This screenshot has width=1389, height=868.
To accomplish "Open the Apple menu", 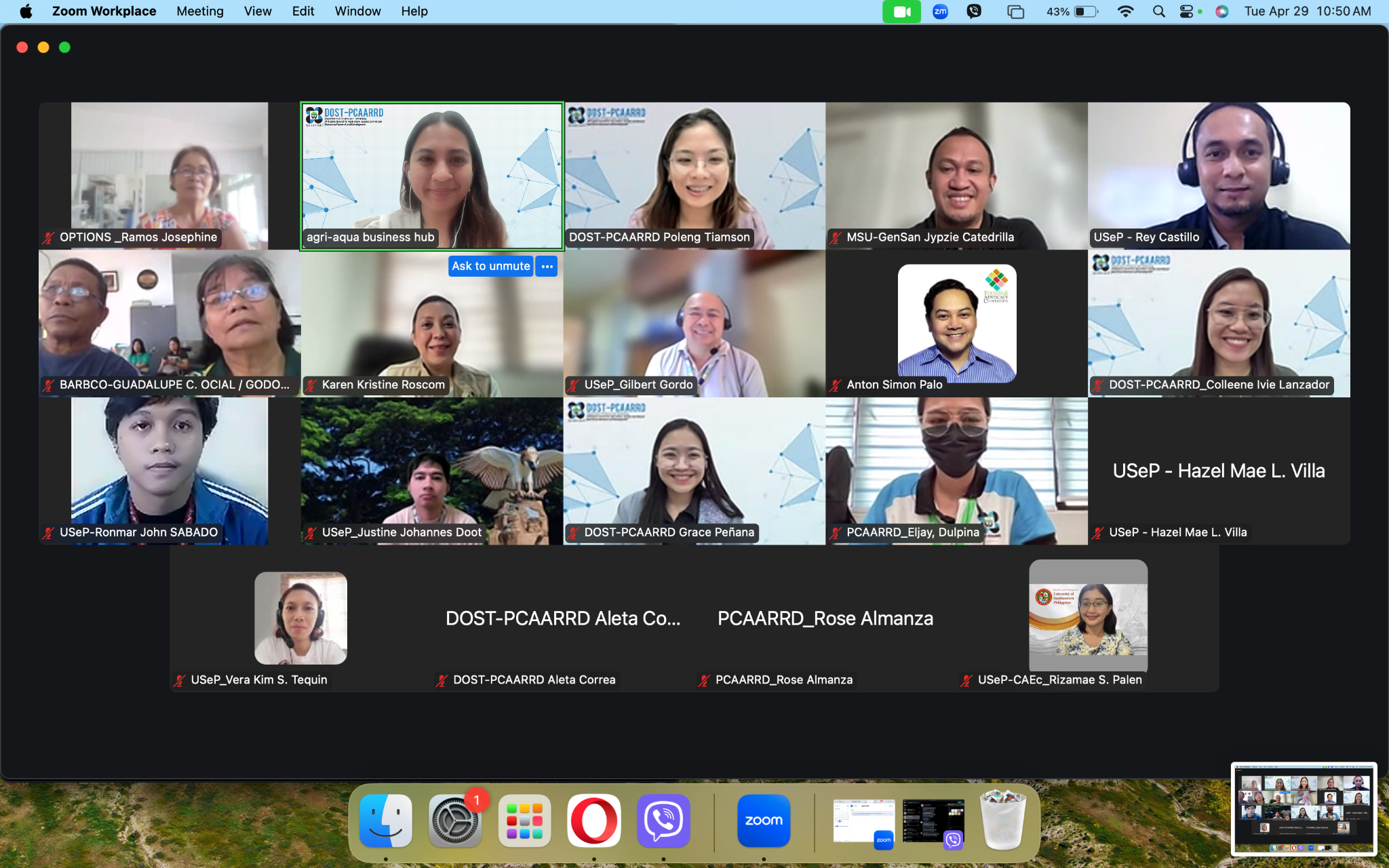I will [x=26, y=11].
